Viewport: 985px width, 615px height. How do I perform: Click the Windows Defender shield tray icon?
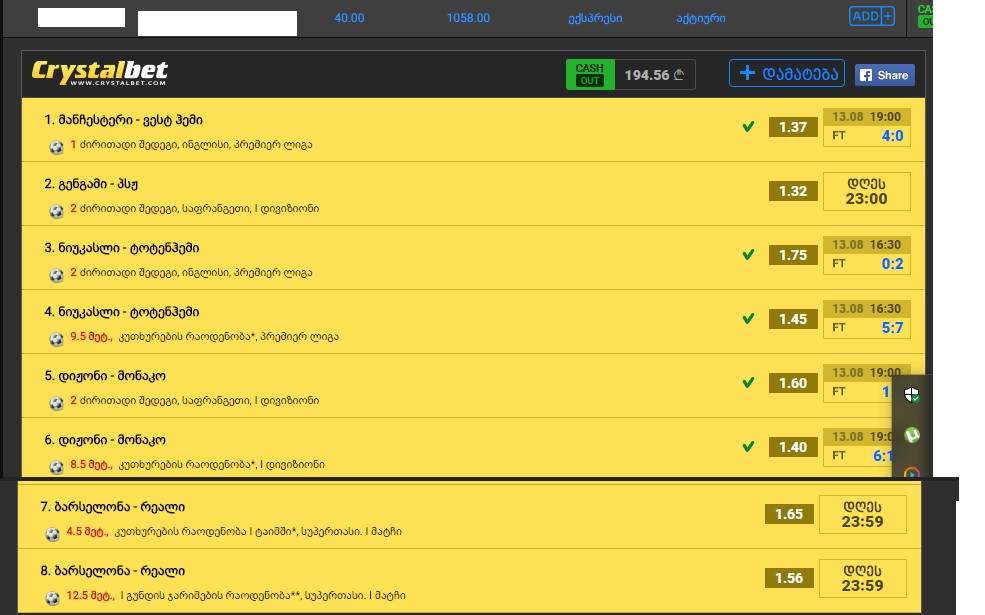[x=912, y=395]
